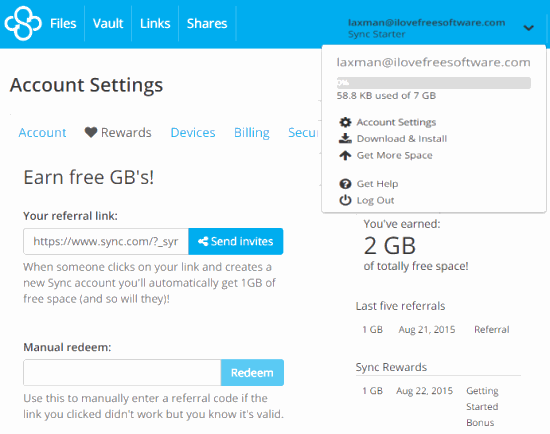The width and height of the screenshot is (550, 434).
Task: Click the question mark Get Help icon
Action: coord(345,184)
